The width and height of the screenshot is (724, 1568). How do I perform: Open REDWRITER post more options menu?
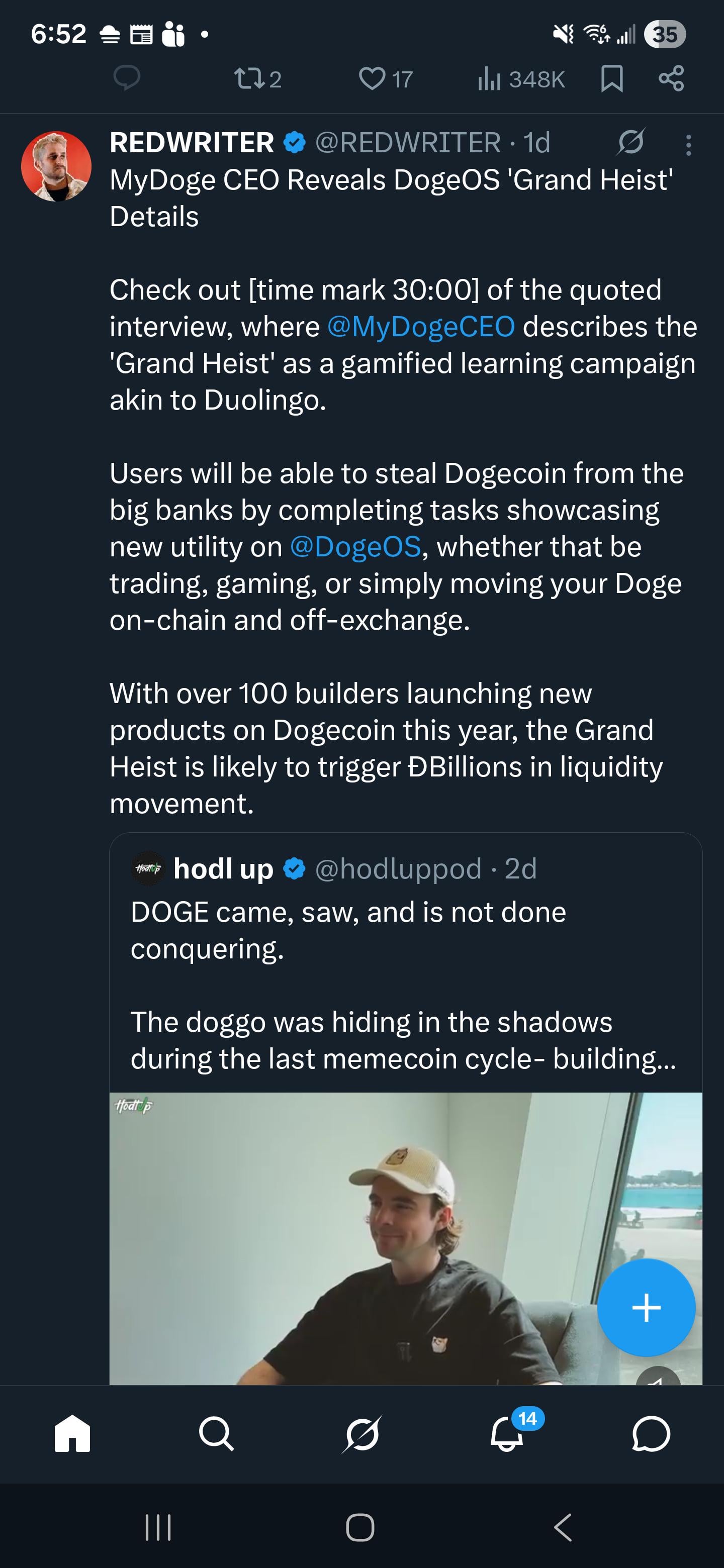point(689,145)
